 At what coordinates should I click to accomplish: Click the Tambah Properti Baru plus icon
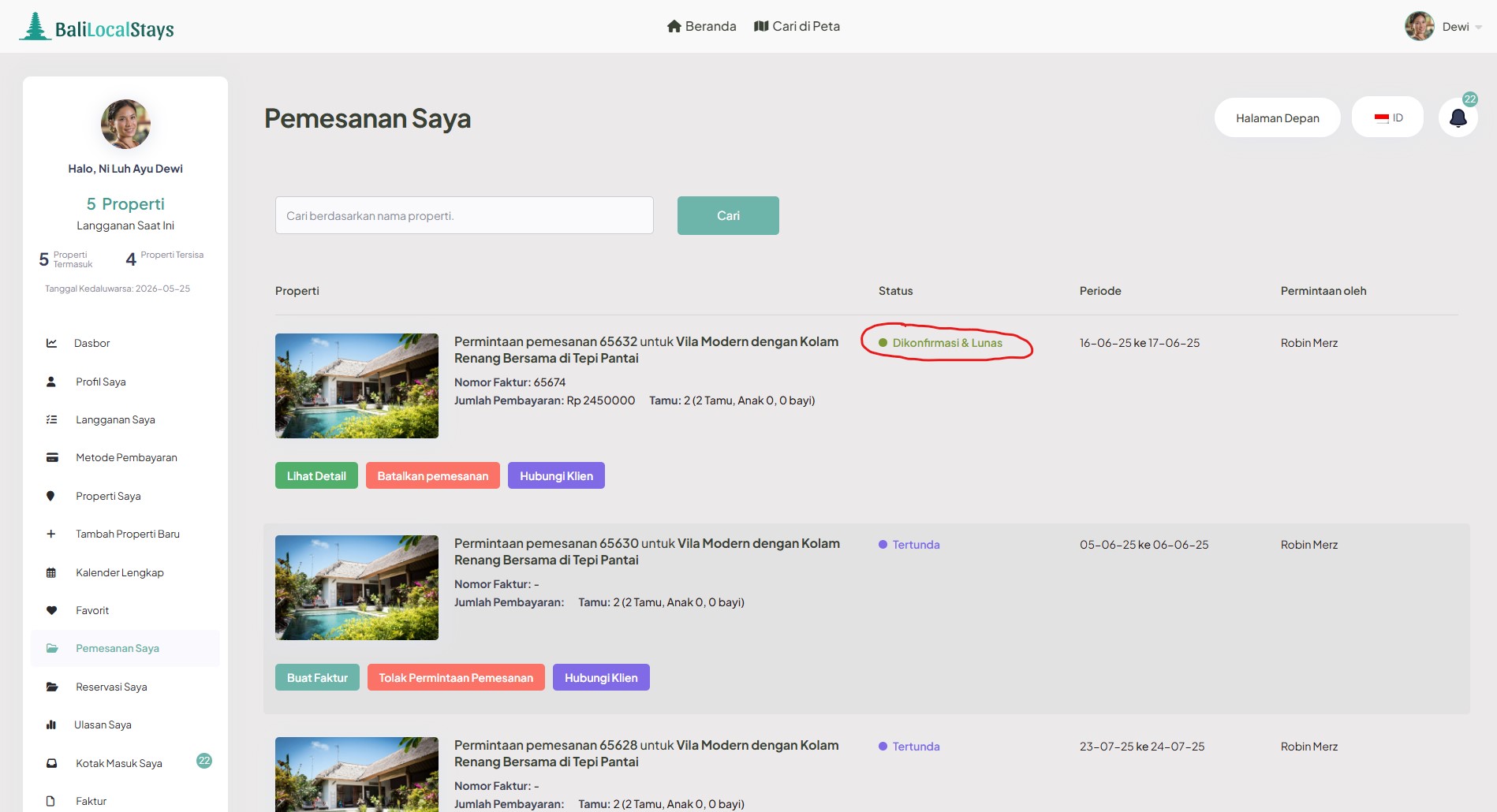(51, 534)
